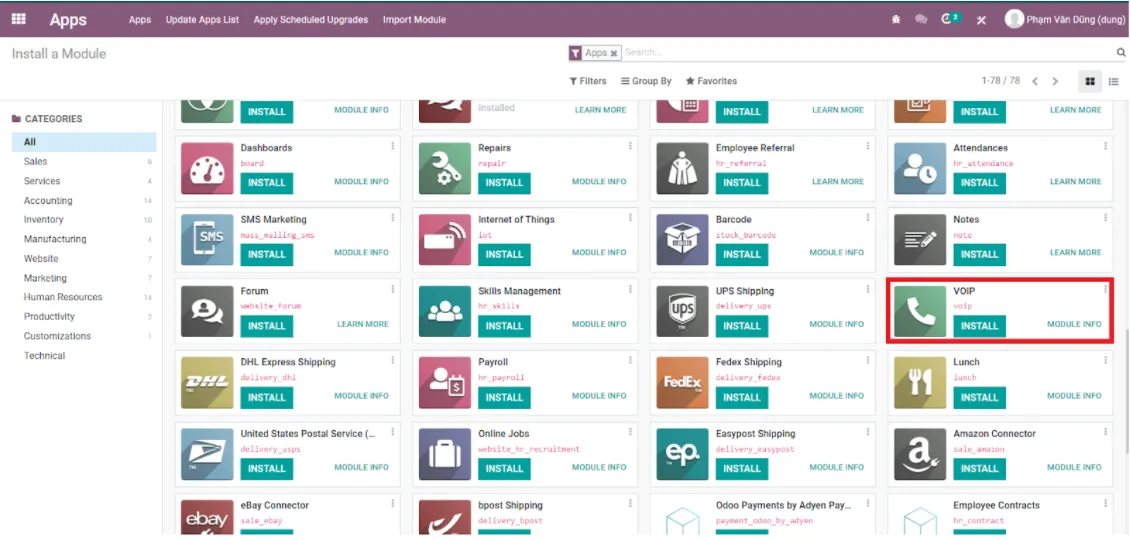Select the Human Resources category
The width and height of the screenshot is (1130, 539).
84,297
